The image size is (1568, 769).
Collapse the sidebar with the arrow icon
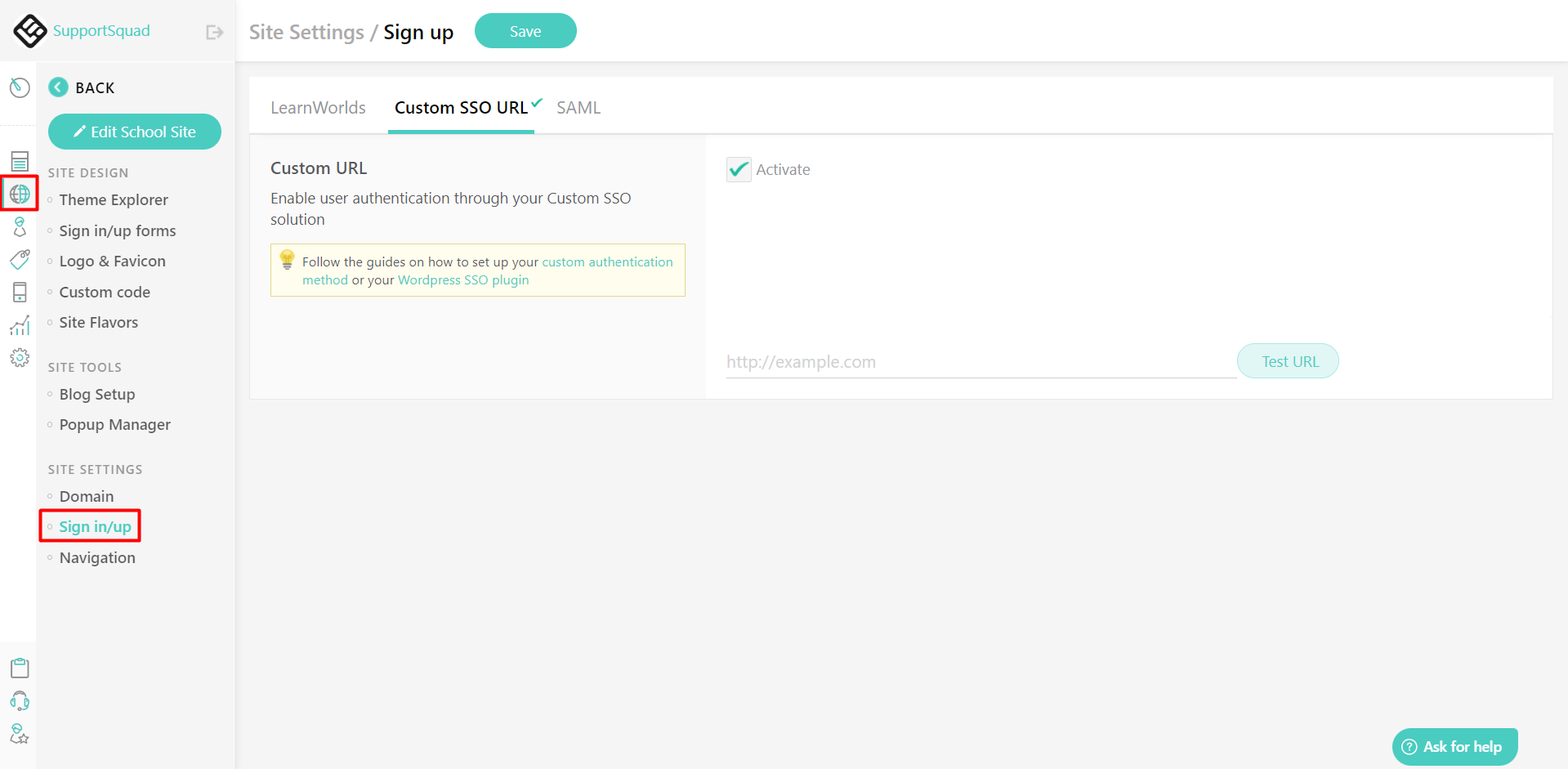213,31
